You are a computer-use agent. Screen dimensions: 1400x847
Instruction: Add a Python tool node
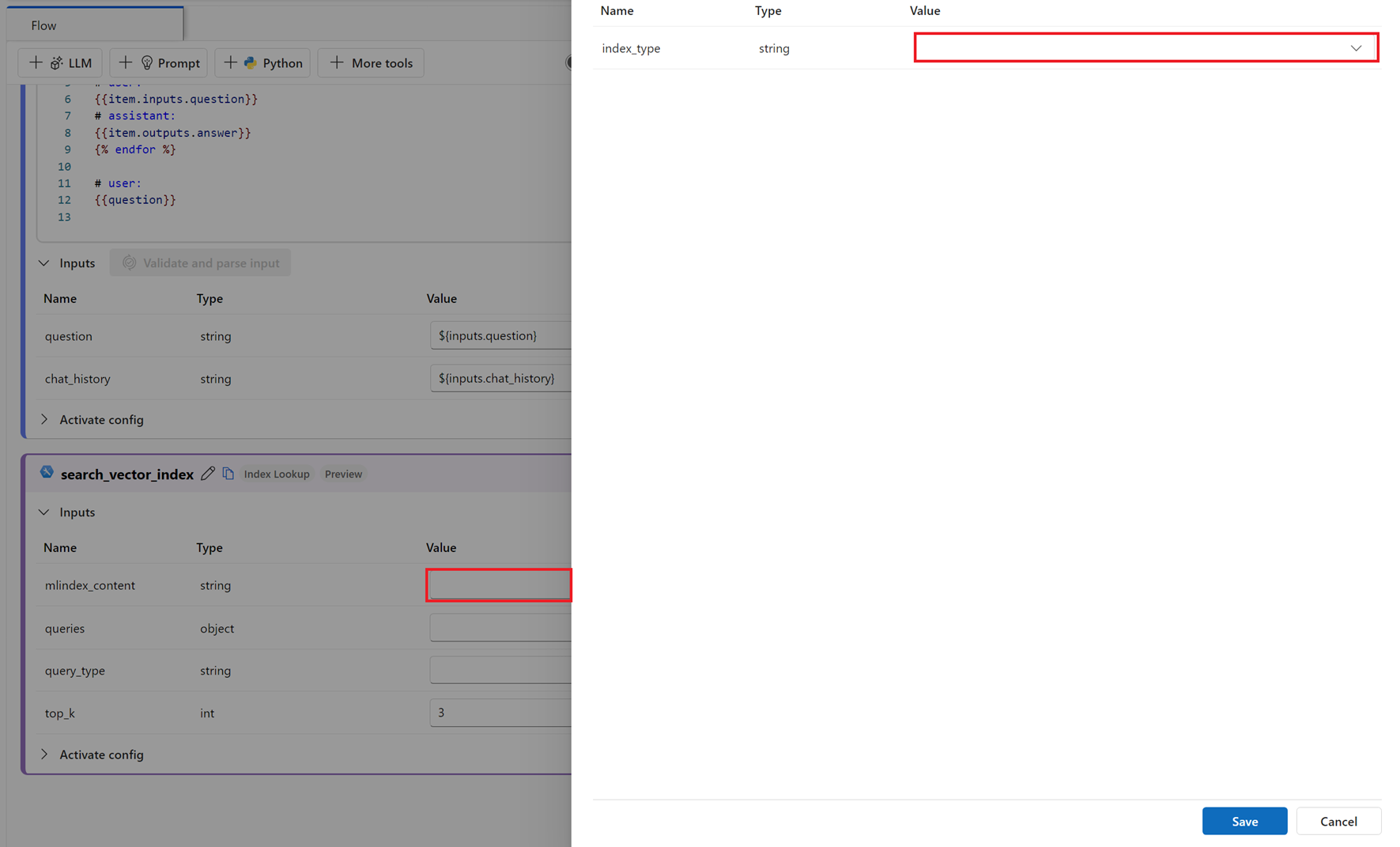[x=262, y=62]
